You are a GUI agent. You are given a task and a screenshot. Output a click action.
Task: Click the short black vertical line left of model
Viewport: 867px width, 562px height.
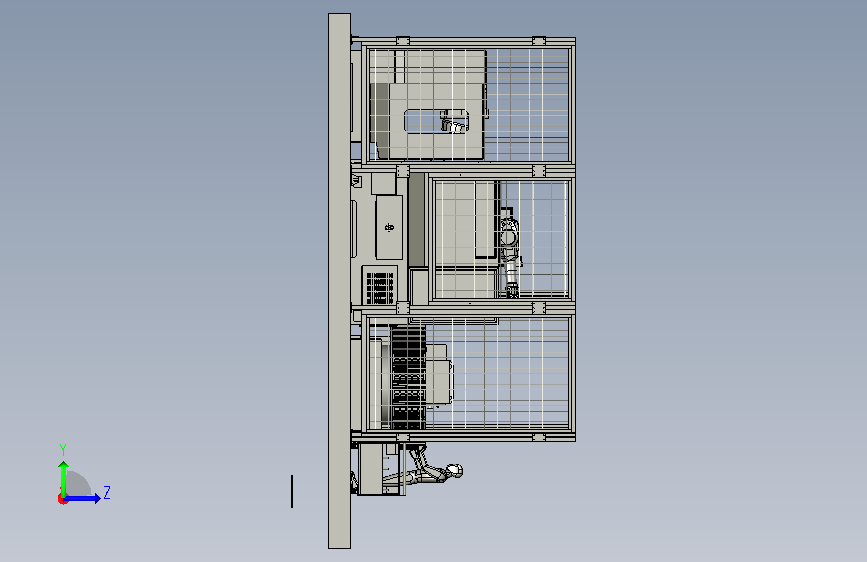(x=292, y=491)
